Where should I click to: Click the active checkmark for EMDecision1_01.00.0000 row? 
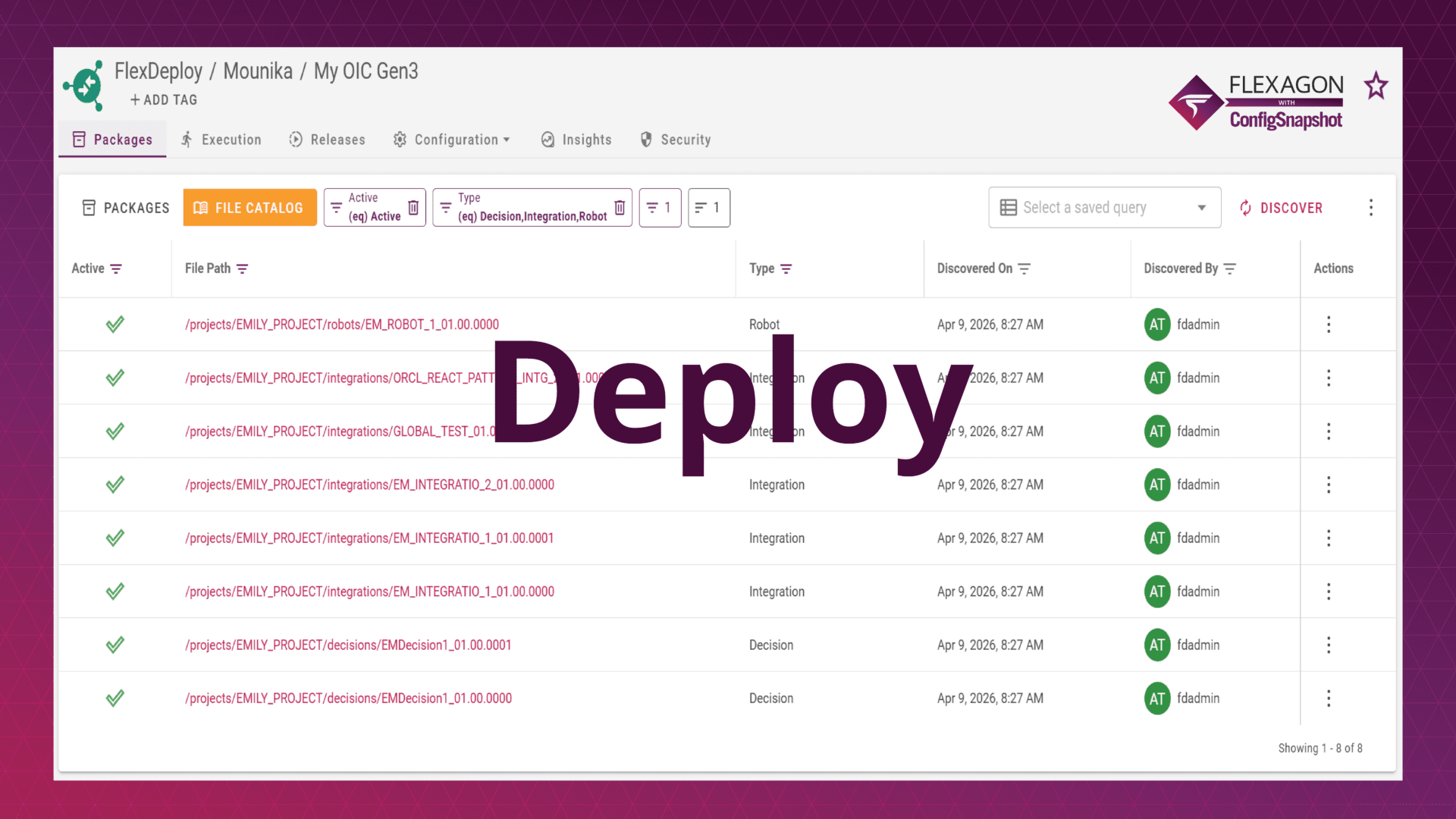pyautogui.click(x=115, y=698)
